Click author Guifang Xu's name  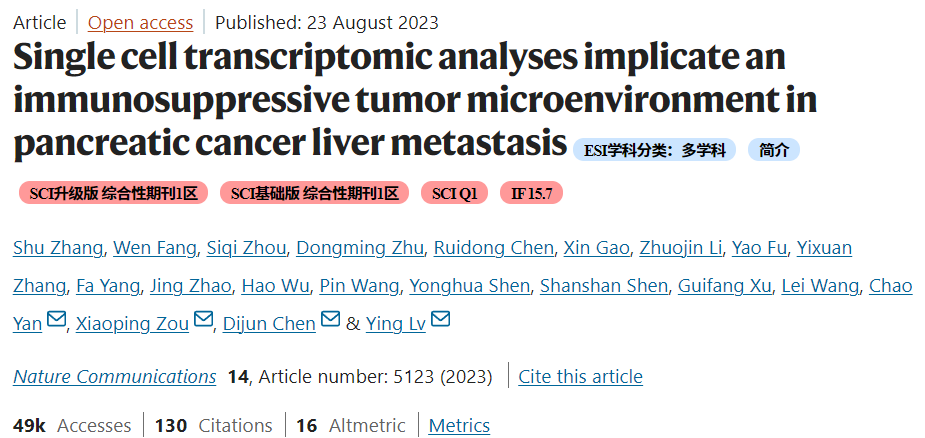(x=724, y=286)
